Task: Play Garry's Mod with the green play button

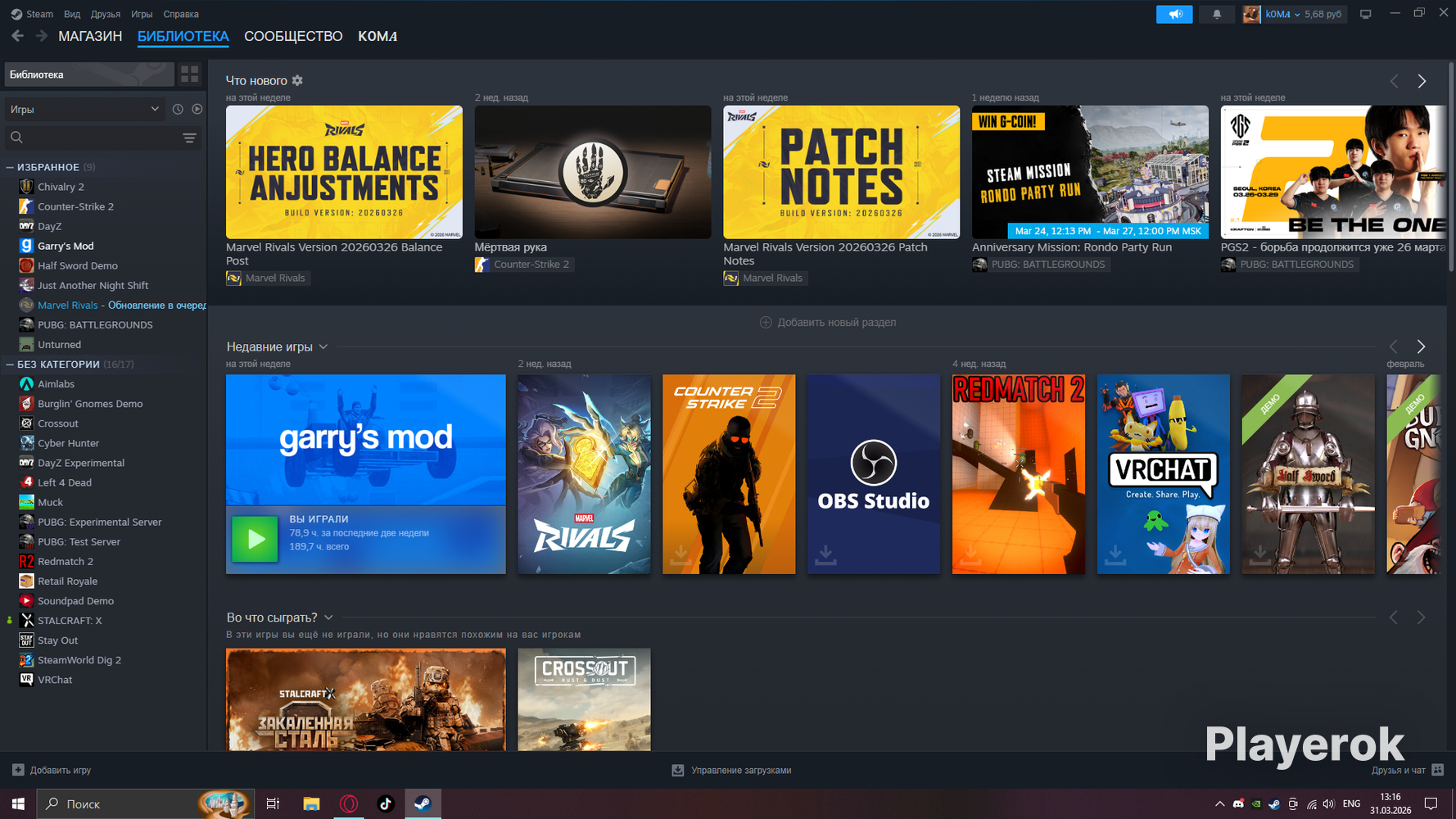Action: [255, 539]
